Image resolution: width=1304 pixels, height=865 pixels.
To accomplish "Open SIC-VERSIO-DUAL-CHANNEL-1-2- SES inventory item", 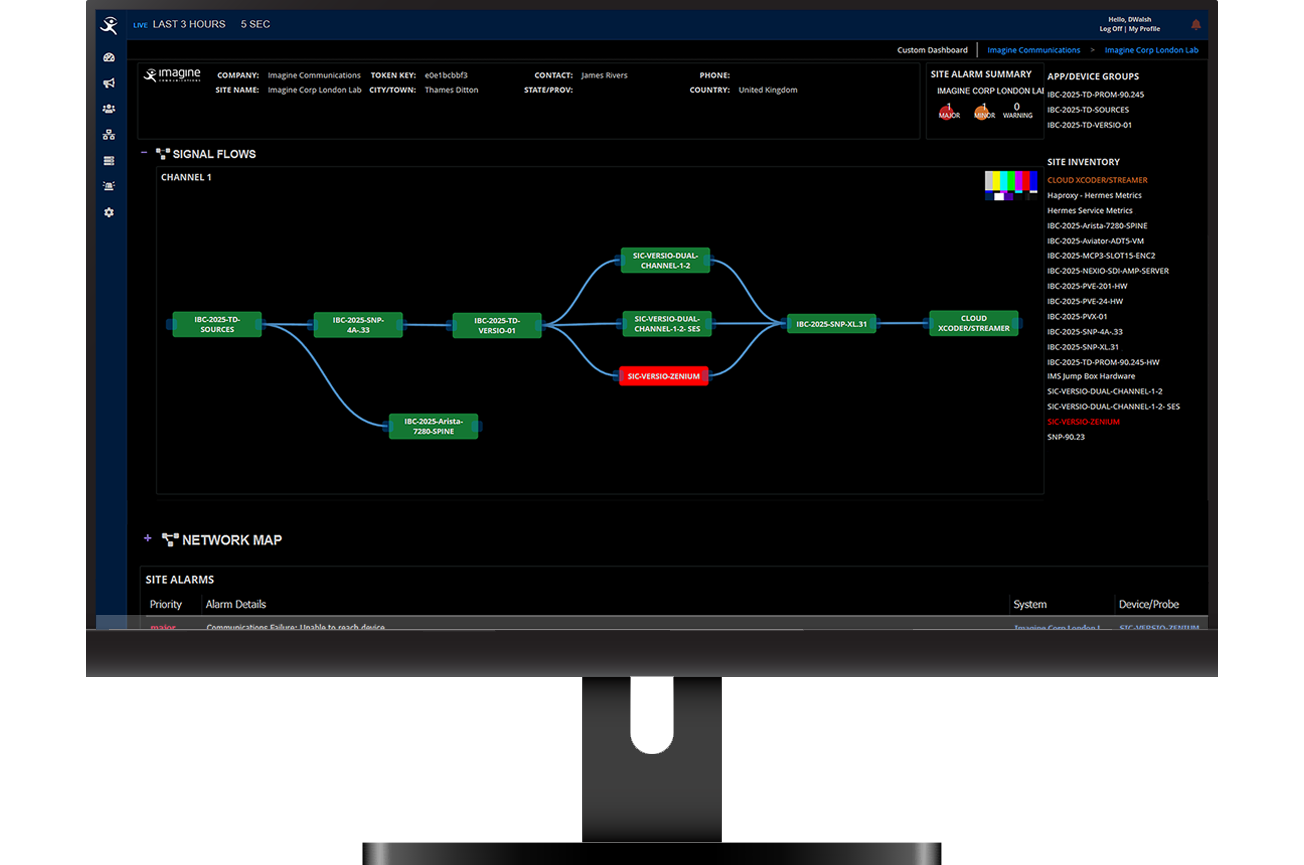I will [x=1113, y=406].
